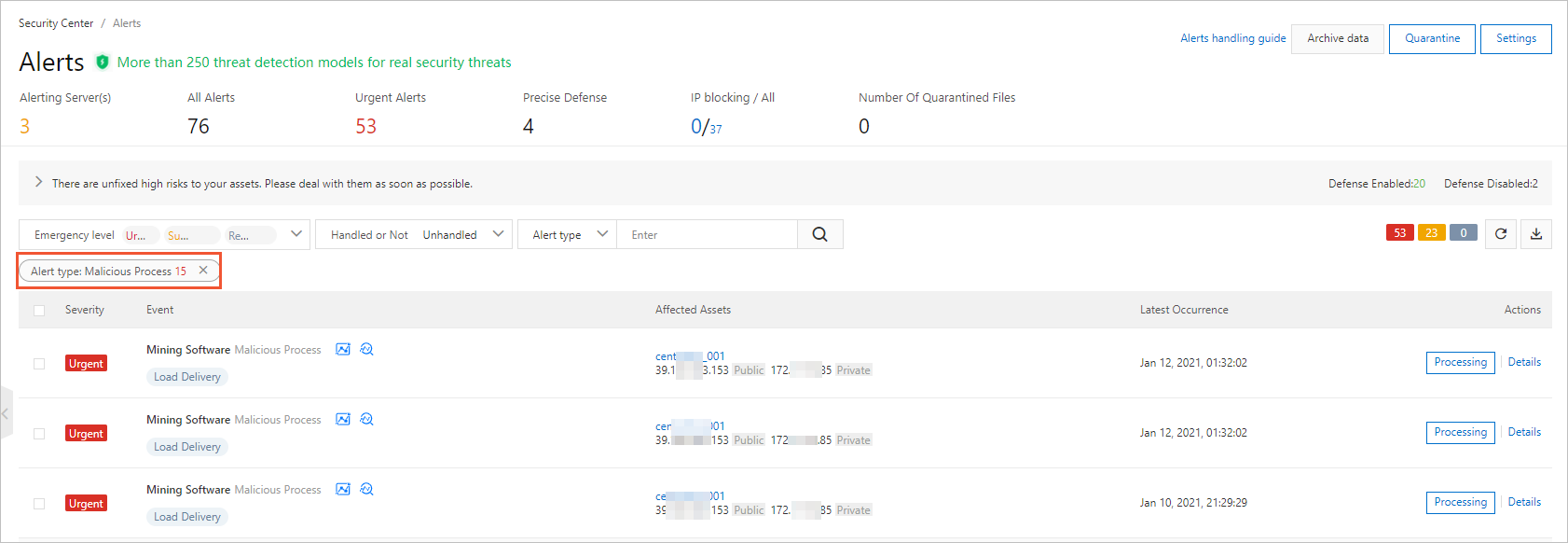1568x543 pixels.
Task: Click the Alerting Servers count 3
Action: pos(25,126)
